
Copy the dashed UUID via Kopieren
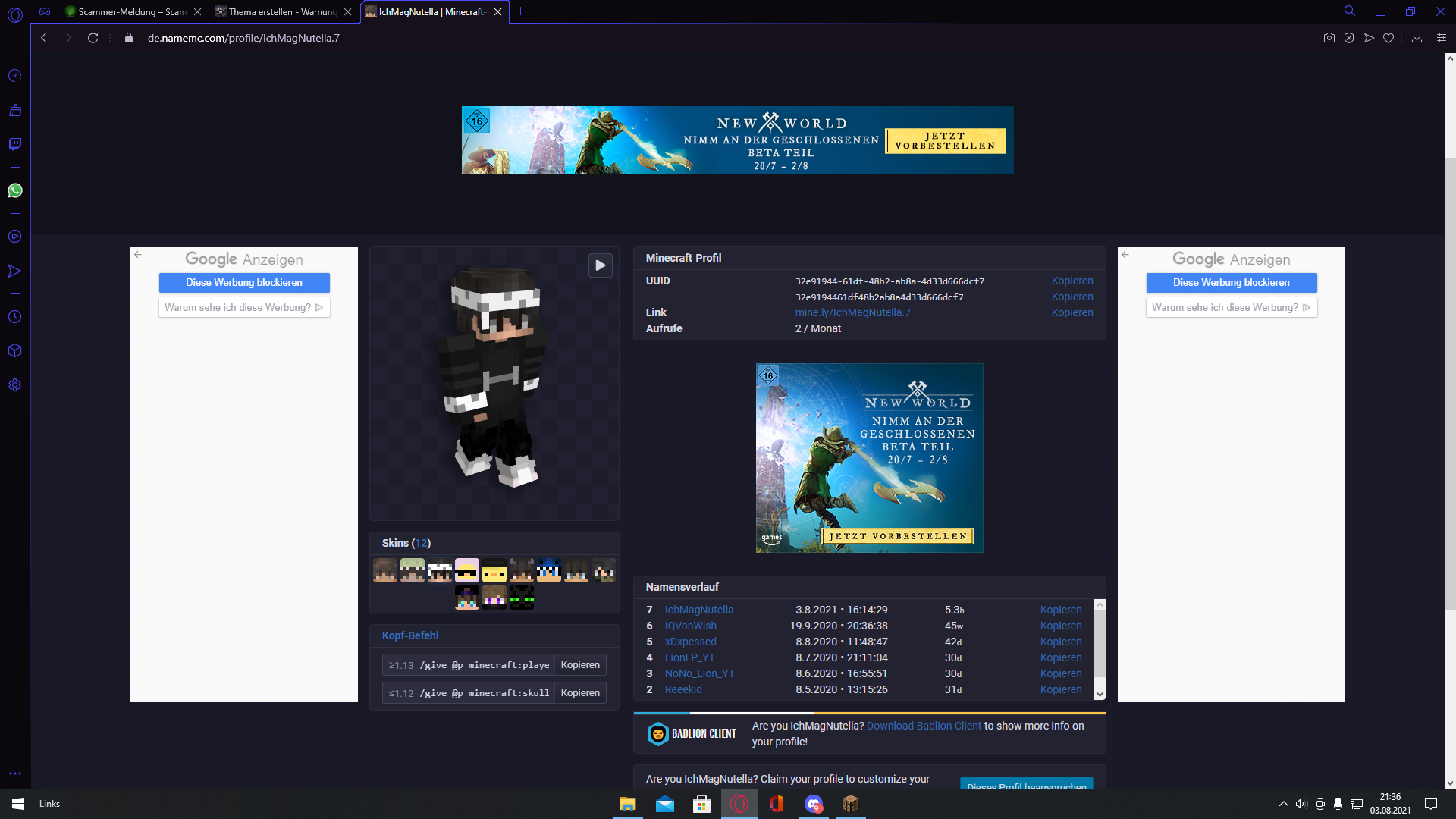(1072, 281)
